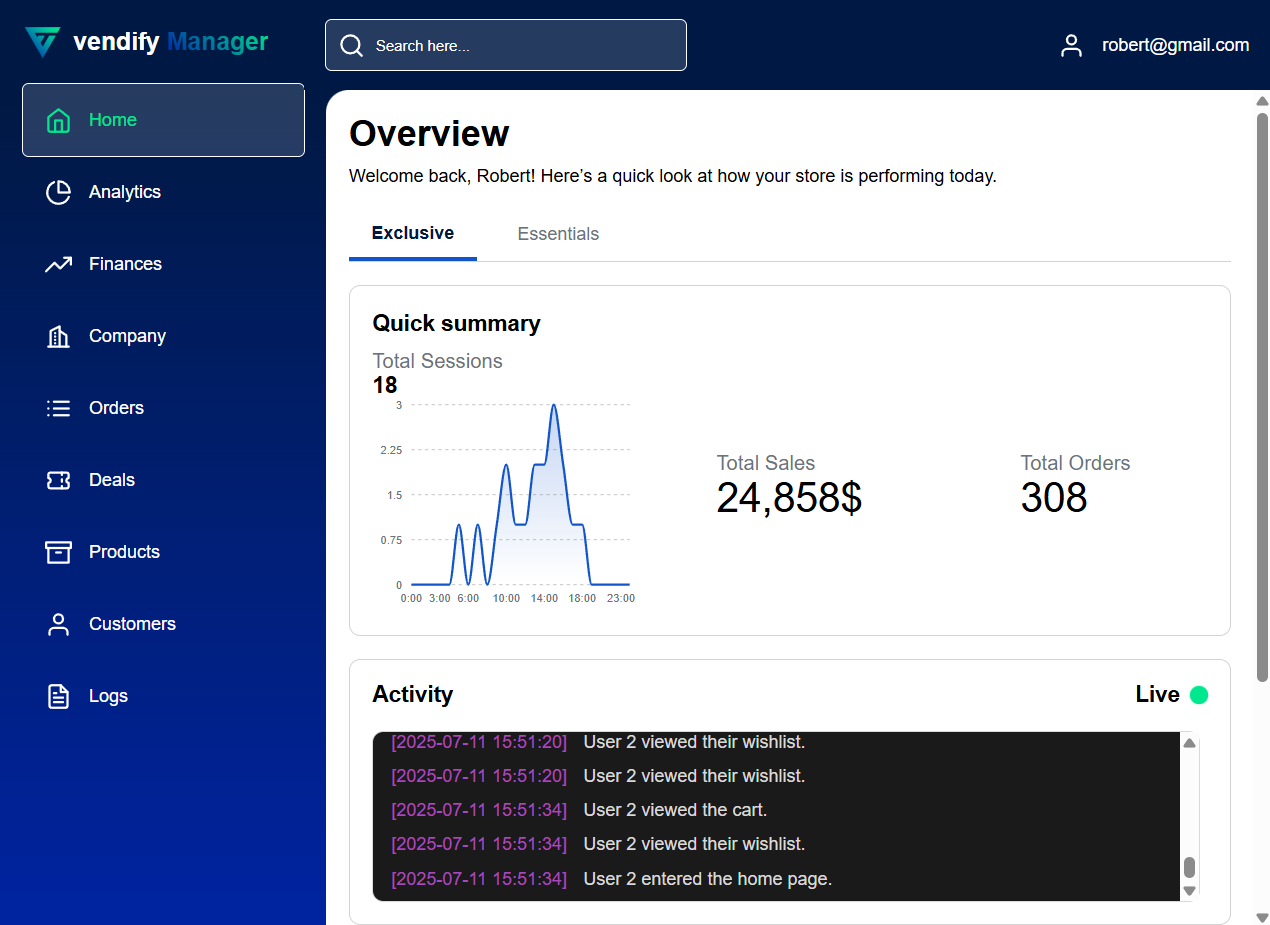Open the Logs menu label
Image resolution: width=1270 pixels, height=925 pixels.
[x=108, y=696]
